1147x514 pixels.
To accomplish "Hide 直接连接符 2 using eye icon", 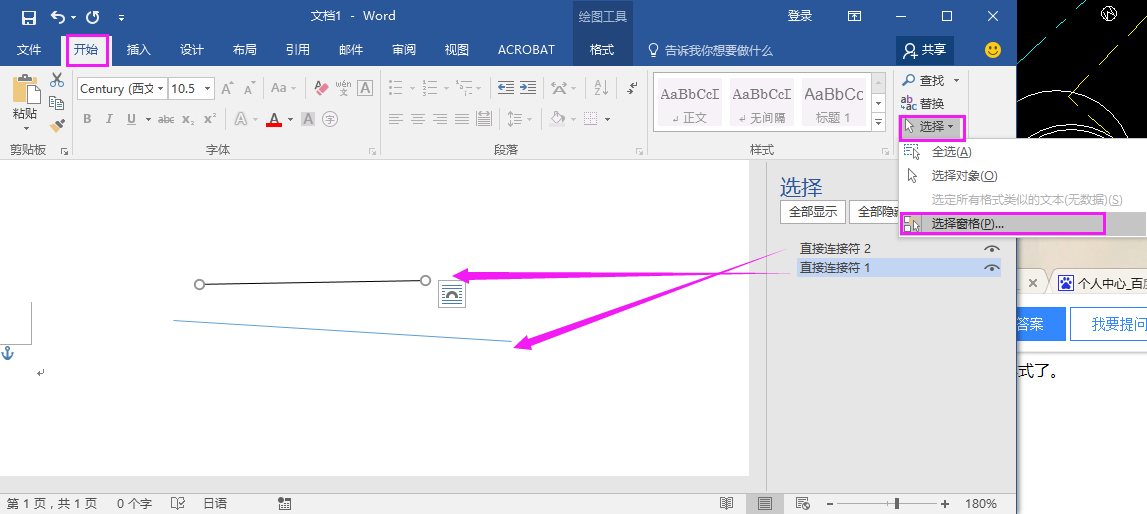I will (991, 249).
